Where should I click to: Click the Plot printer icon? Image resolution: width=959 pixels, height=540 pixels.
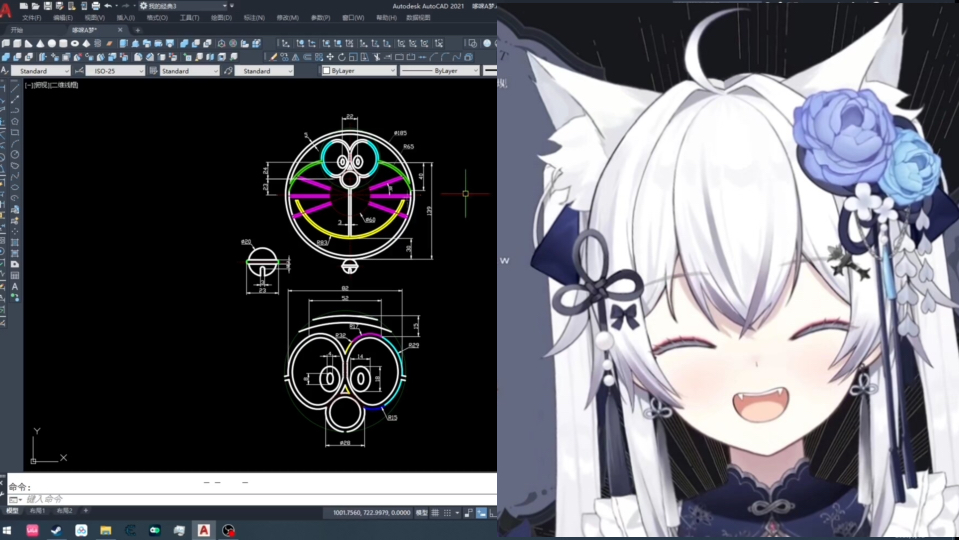click(x=95, y=6)
